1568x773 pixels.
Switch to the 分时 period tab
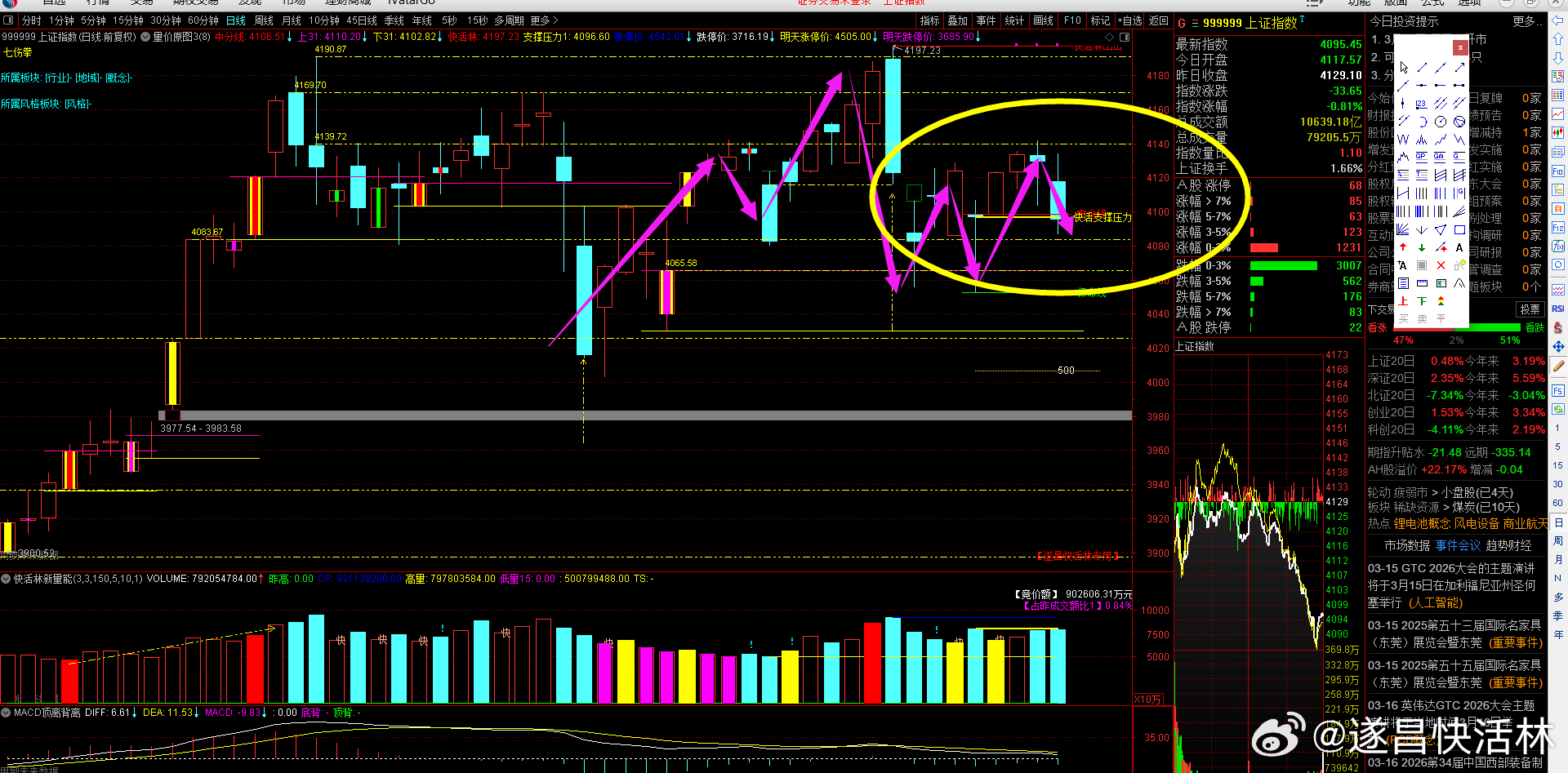[31, 20]
